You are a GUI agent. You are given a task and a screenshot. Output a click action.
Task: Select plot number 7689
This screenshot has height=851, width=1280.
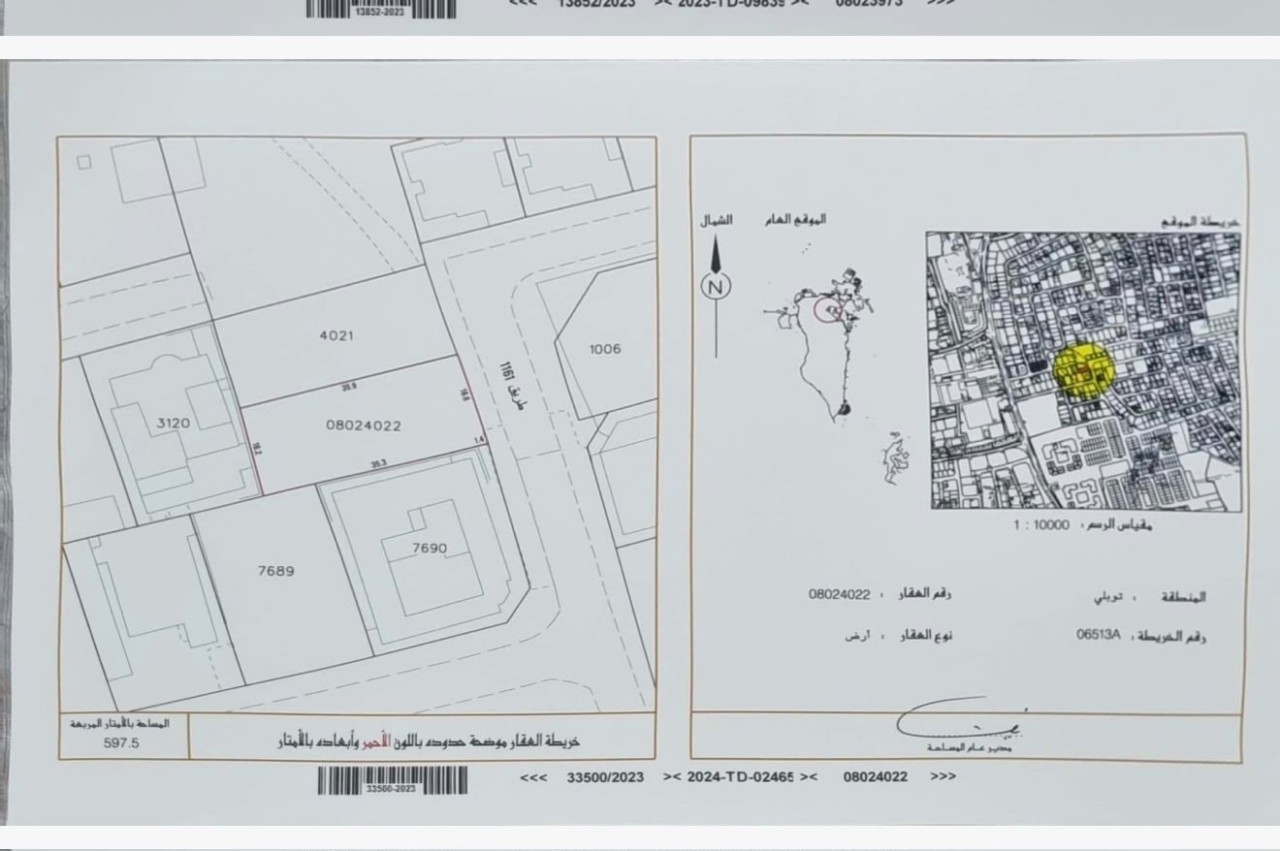[275, 571]
